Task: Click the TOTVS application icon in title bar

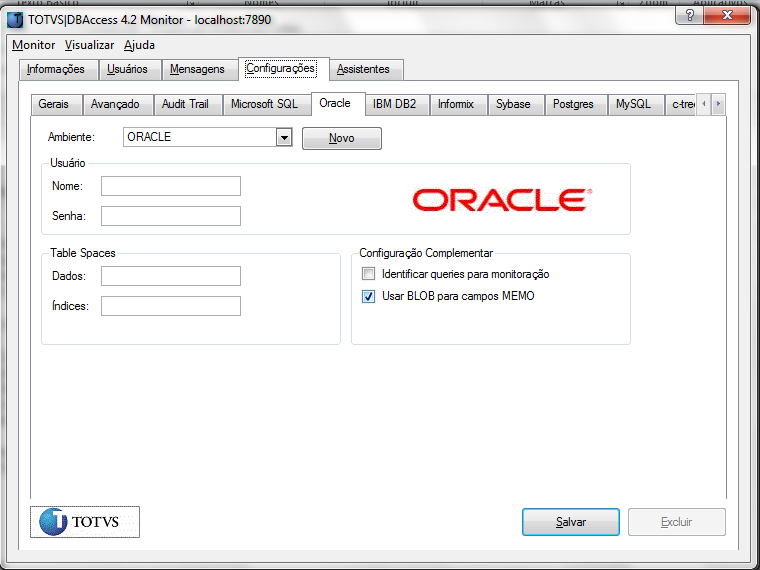Action: pyautogui.click(x=15, y=20)
